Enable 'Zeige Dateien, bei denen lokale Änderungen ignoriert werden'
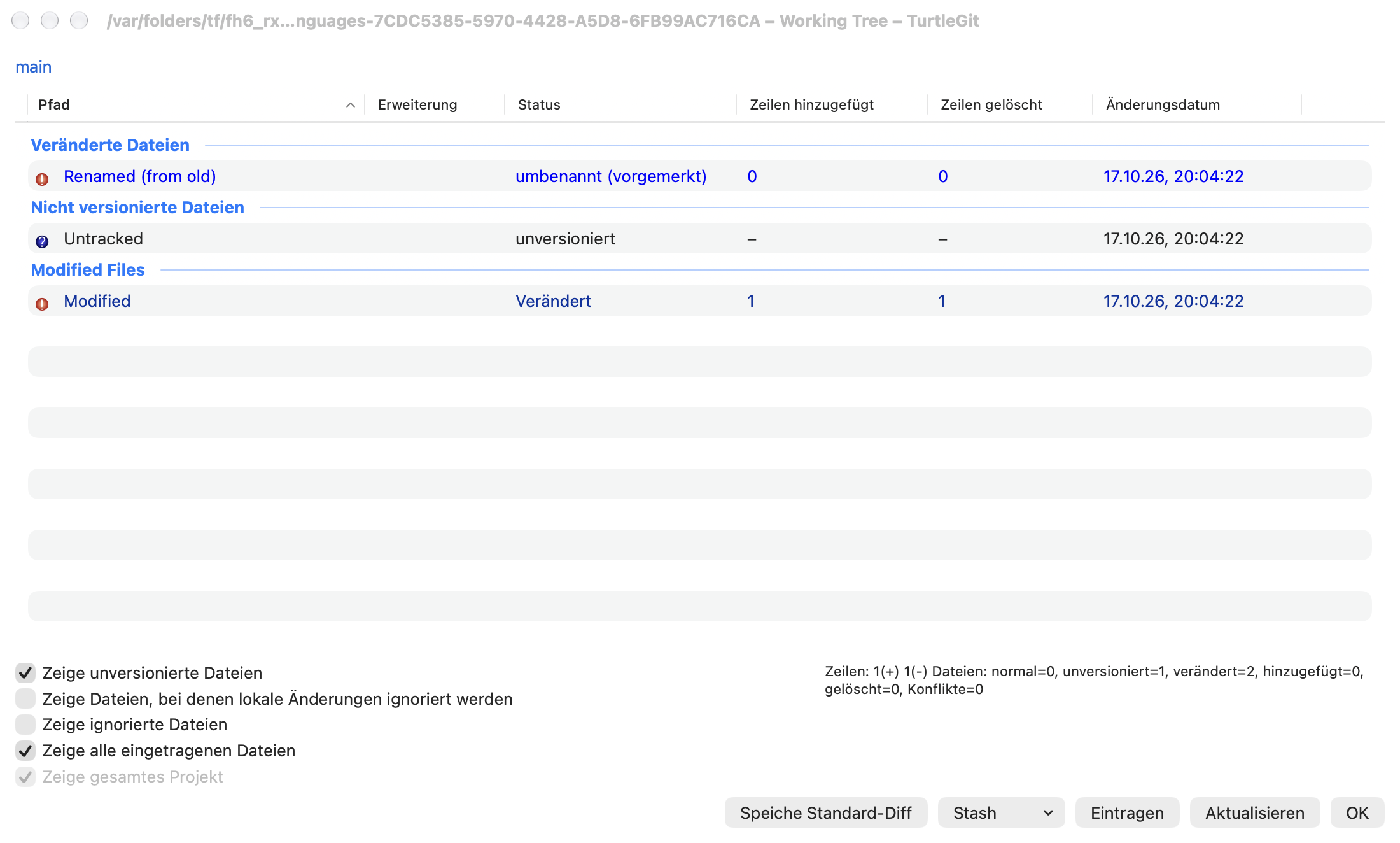This screenshot has height=843, width=1400. pos(25,698)
